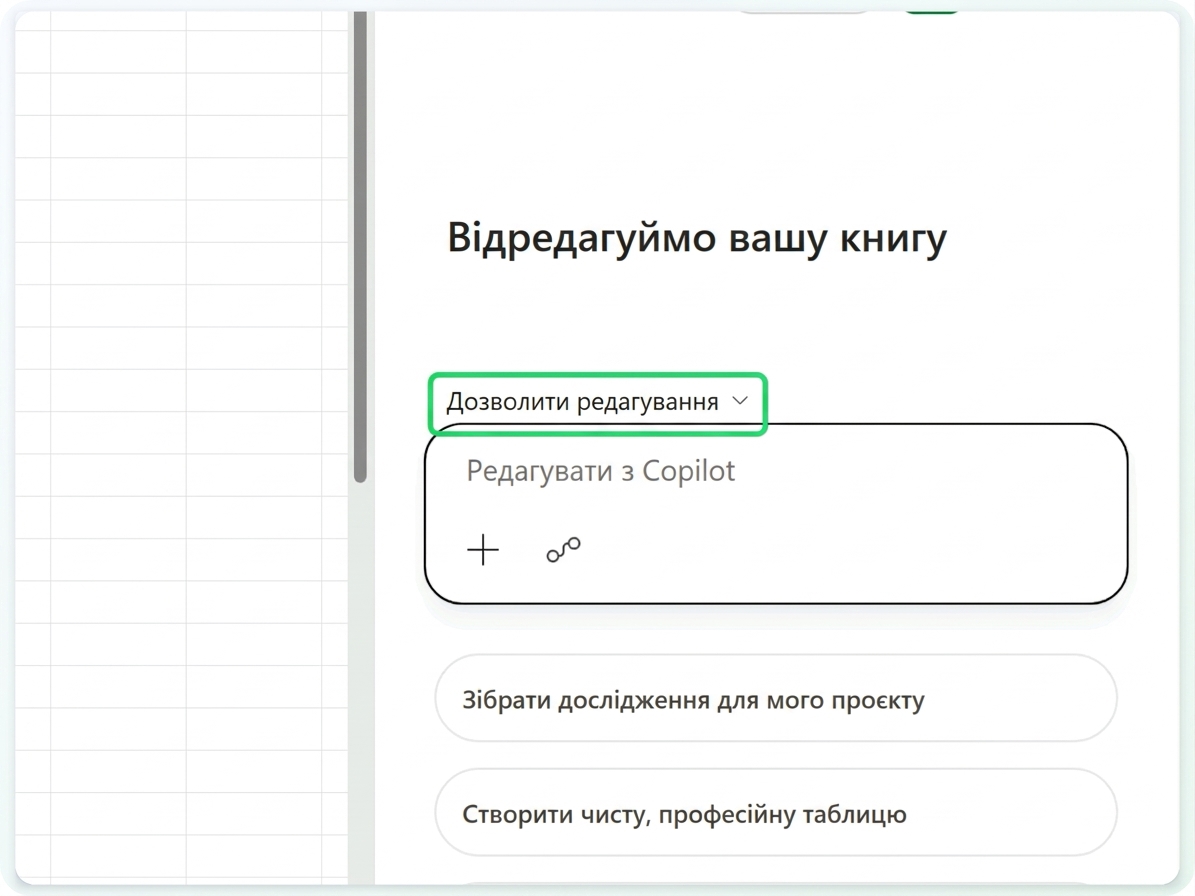
Task: Click the vertical scrollbar thumb
Action: (360, 246)
